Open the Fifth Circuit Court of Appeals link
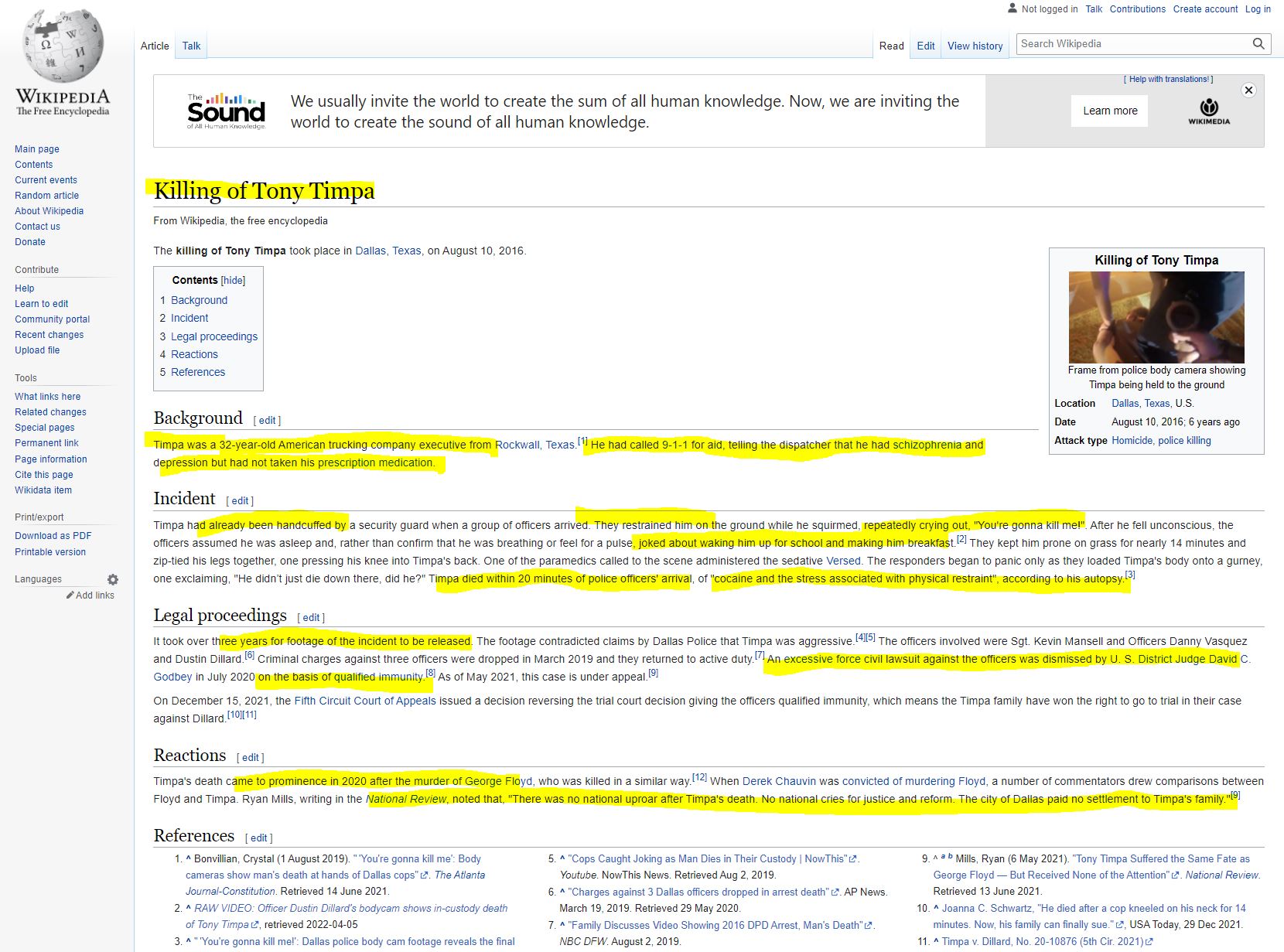 click(x=365, y=701)
